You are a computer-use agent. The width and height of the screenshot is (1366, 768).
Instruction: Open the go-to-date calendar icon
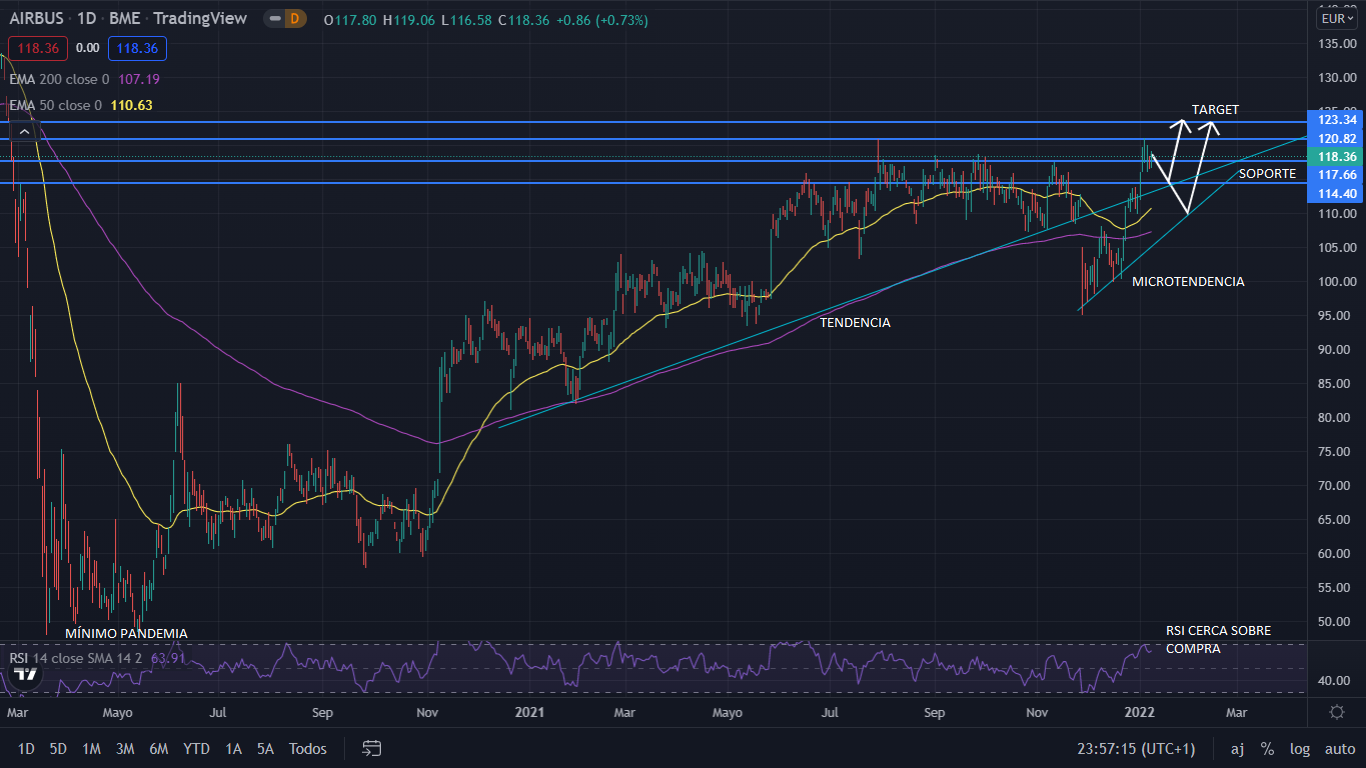(x=372, y=748)
